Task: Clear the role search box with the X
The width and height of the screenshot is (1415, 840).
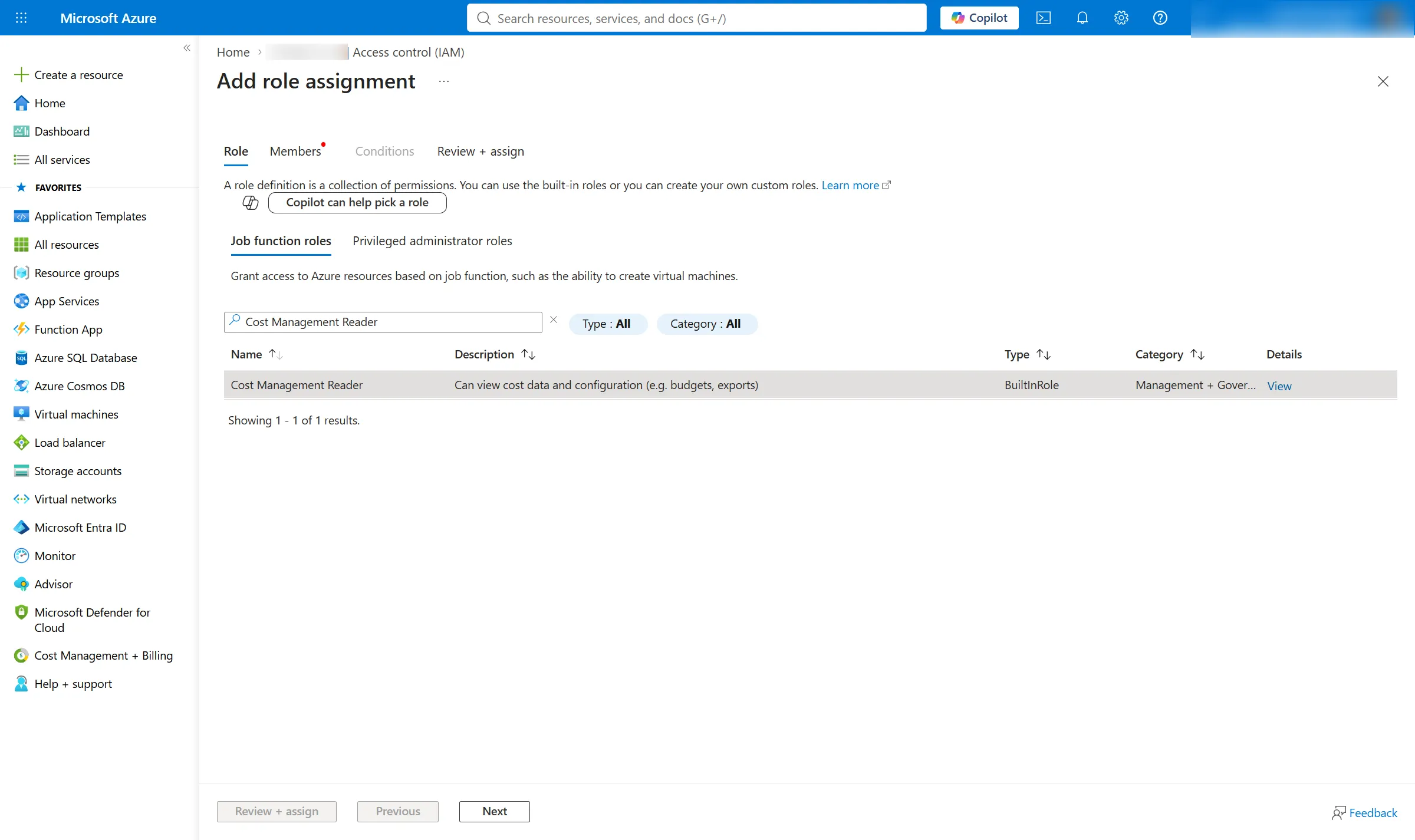Action: [554, 320]
